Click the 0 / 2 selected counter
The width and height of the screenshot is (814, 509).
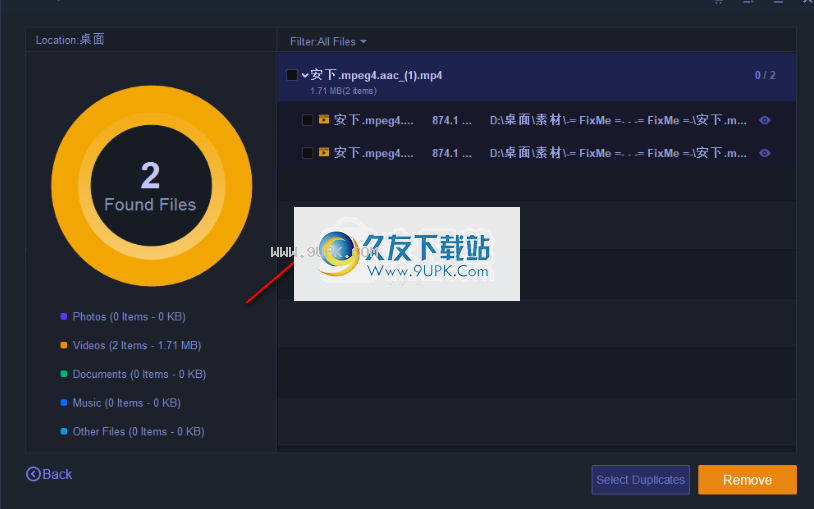(765, 75)
